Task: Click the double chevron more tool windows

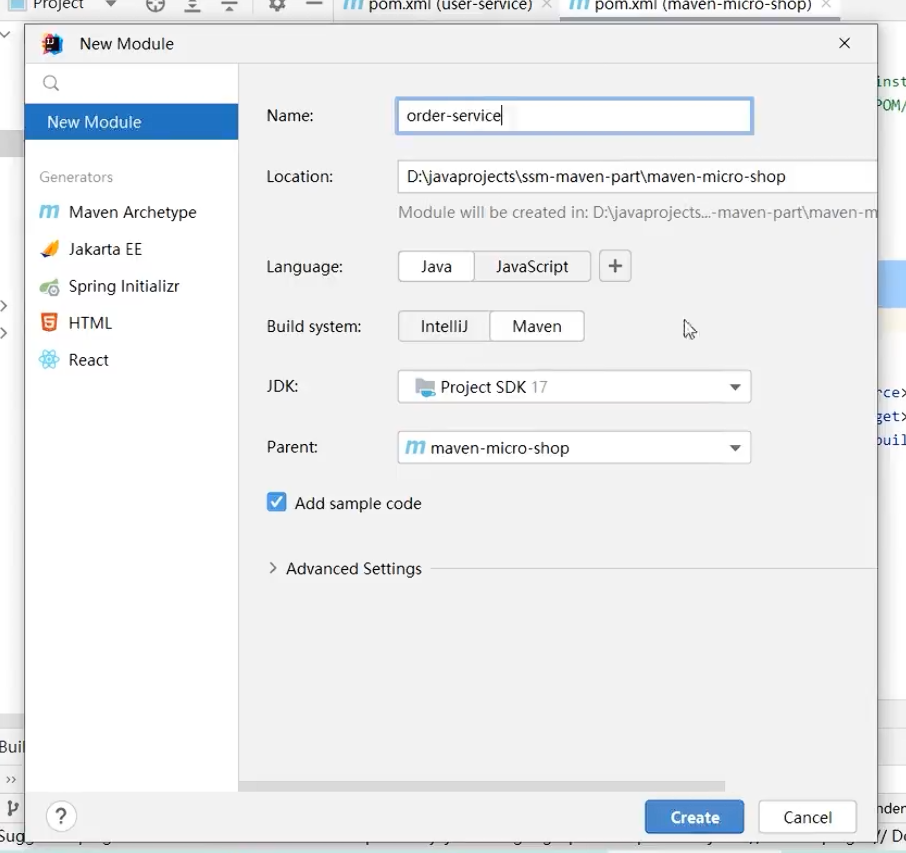Action: (11, 780)
